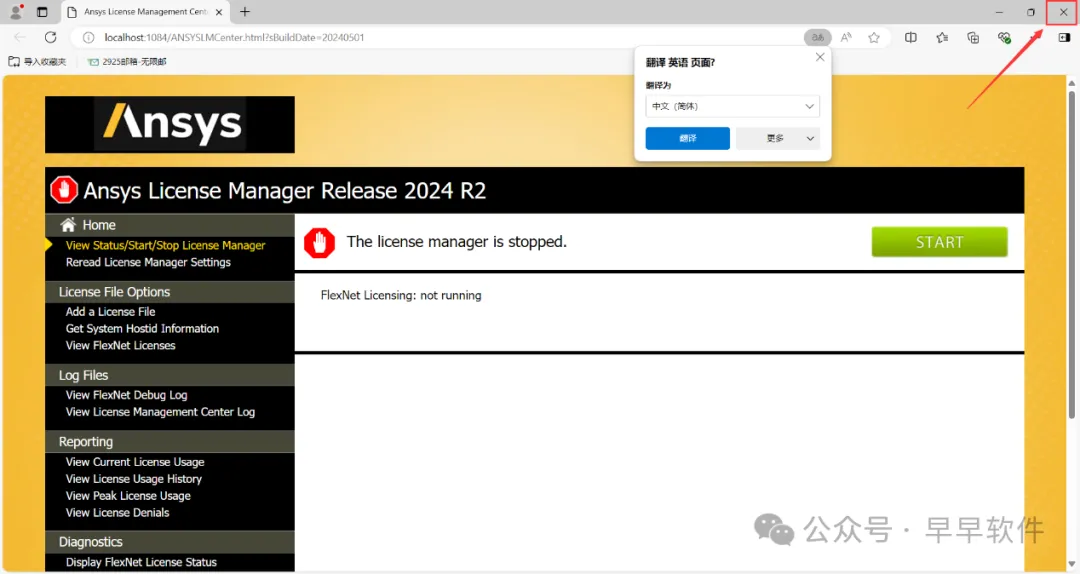Click the Home house icon

tap(68, 225)
